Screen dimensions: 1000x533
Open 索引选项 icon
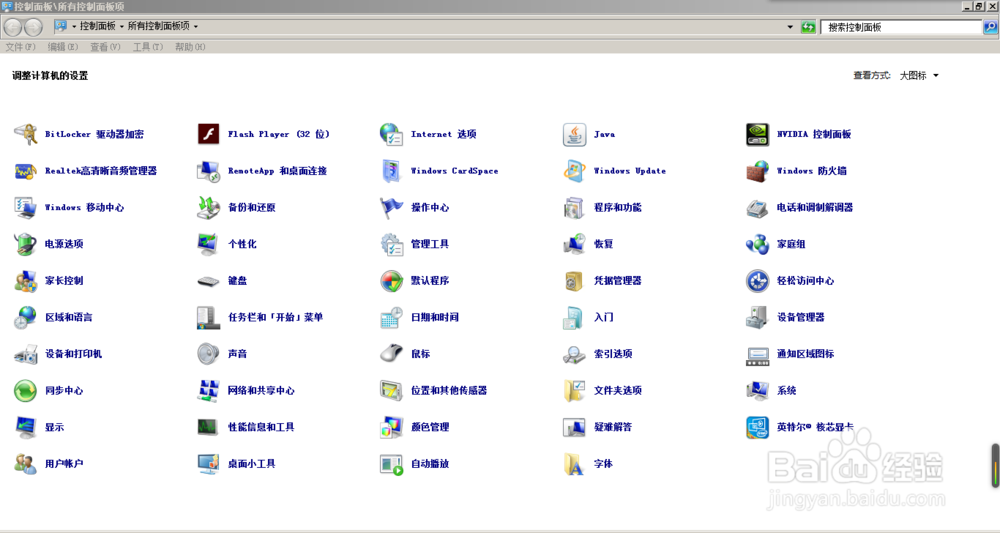(574, 354)
